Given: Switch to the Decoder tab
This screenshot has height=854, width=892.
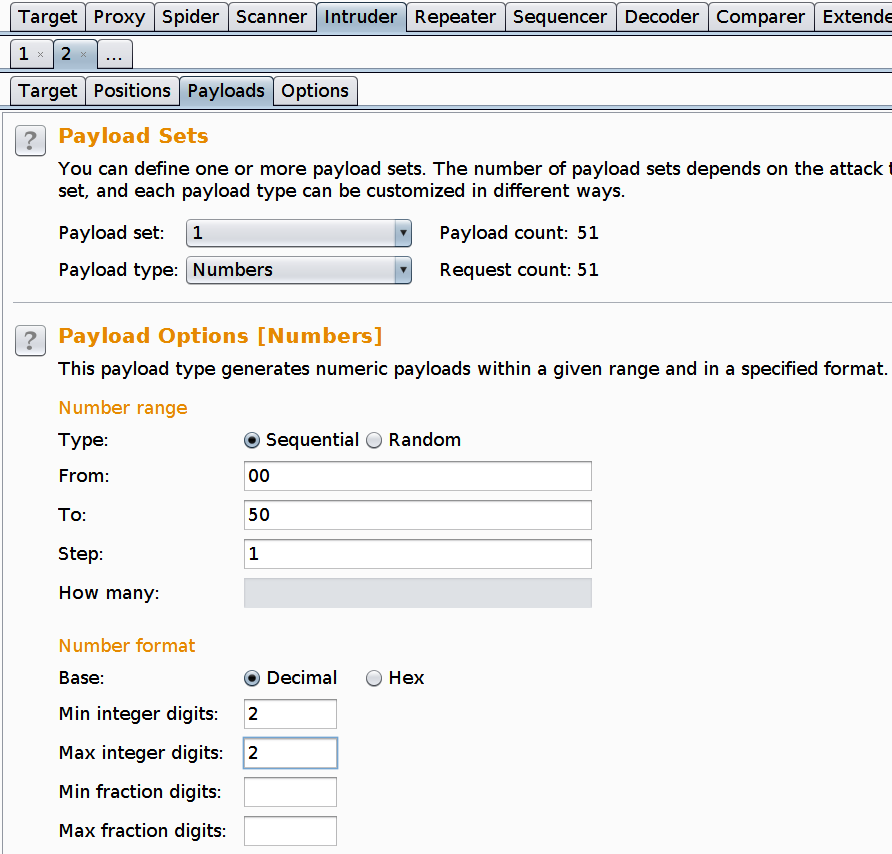Looking at the screenshot, I should (662, 17).
